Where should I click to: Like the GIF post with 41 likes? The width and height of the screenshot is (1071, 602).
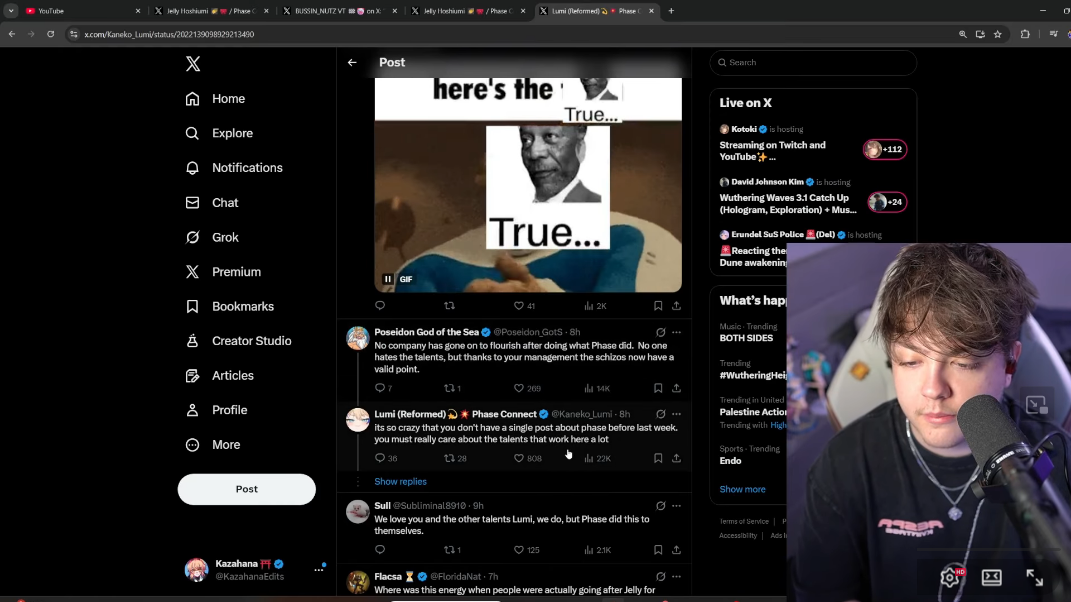click(525, 305)
